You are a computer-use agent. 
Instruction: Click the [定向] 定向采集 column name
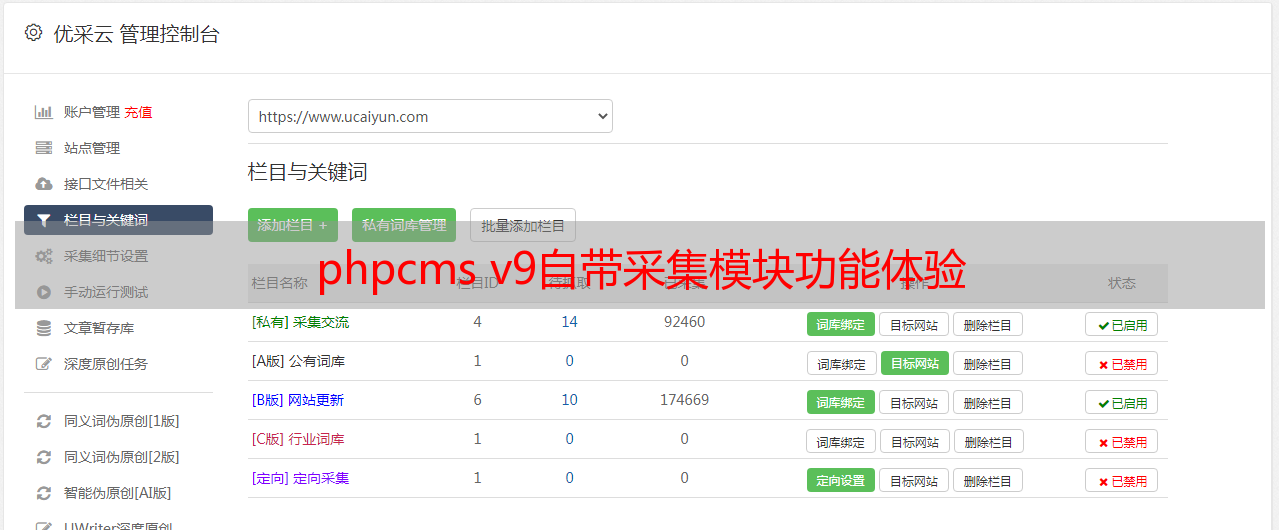click(300, 478)
